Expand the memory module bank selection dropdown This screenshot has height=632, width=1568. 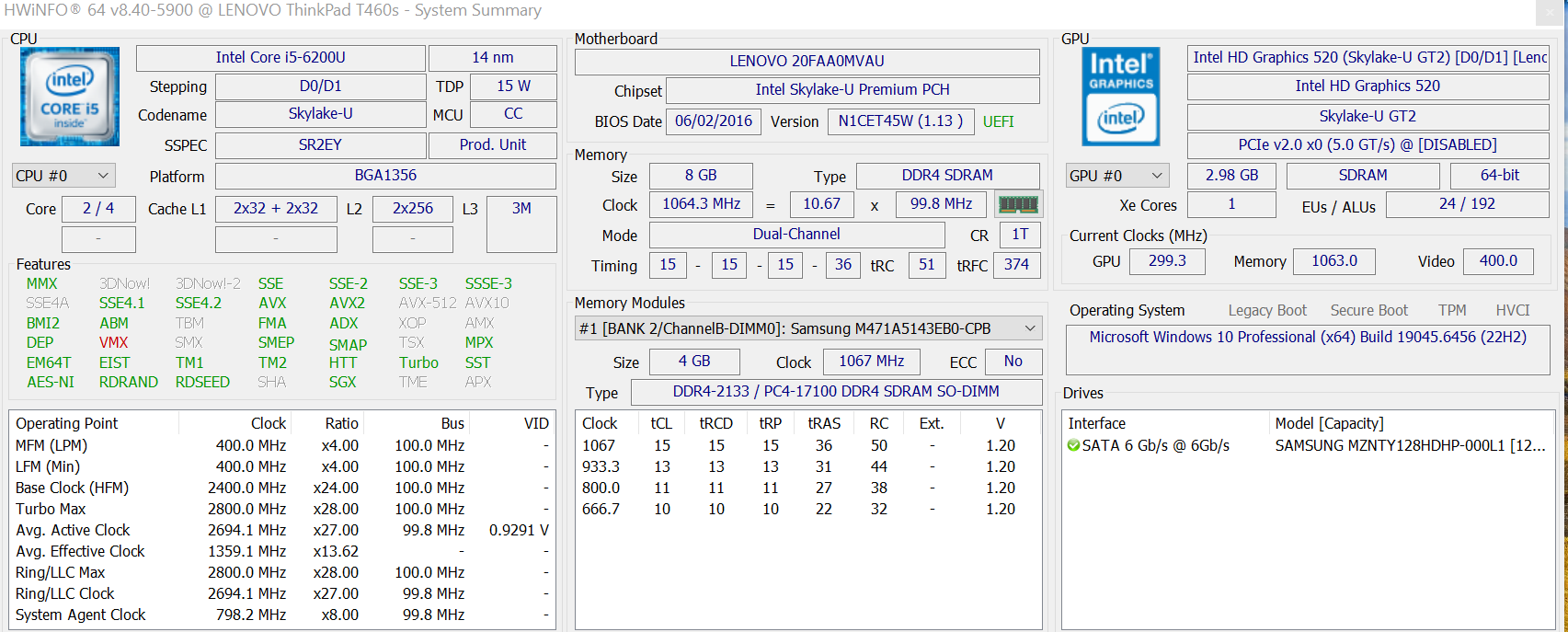point(1030,328)
